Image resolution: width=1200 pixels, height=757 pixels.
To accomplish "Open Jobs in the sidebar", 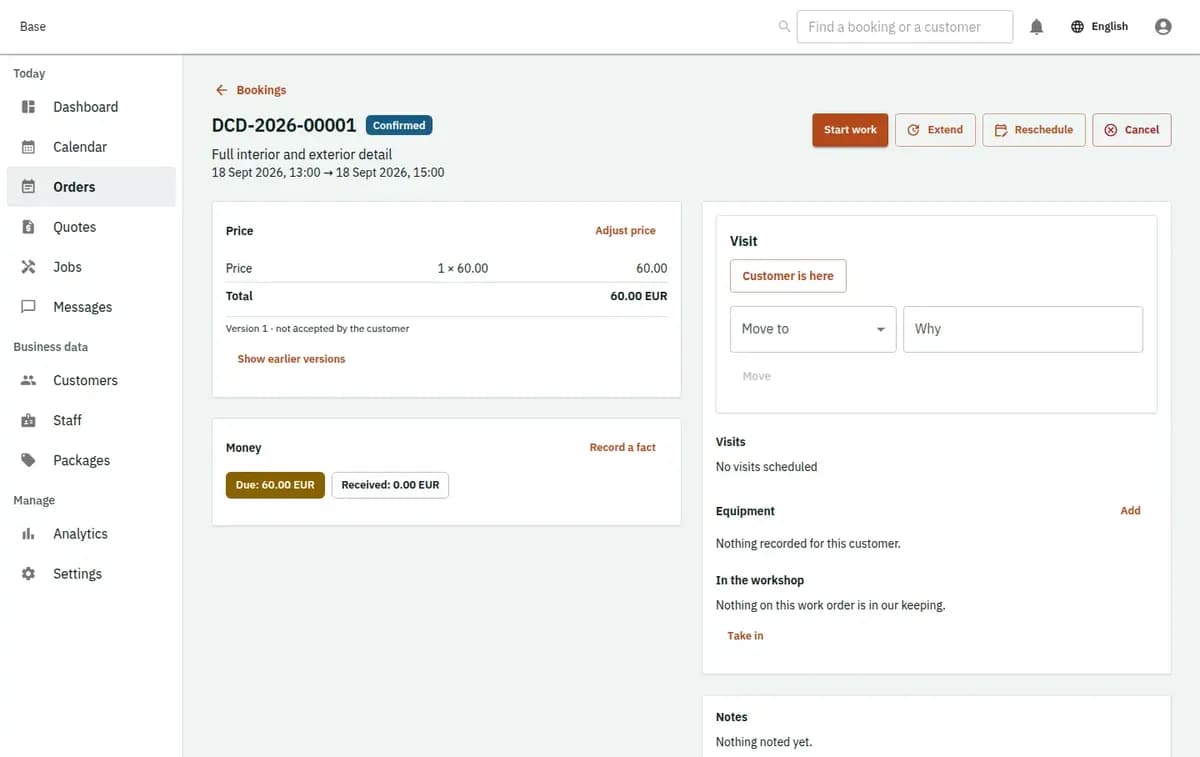I will (x=91, y=267).
